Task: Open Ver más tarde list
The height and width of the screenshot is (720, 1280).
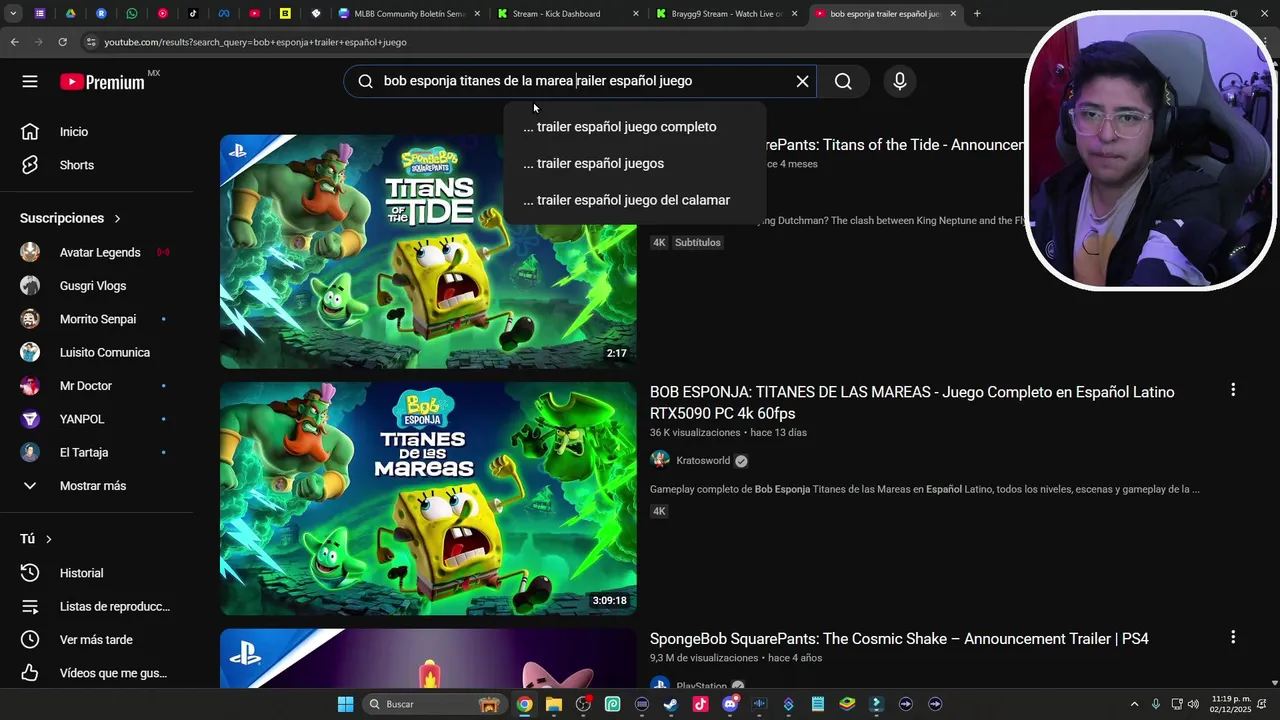Action: pos(96,640)
